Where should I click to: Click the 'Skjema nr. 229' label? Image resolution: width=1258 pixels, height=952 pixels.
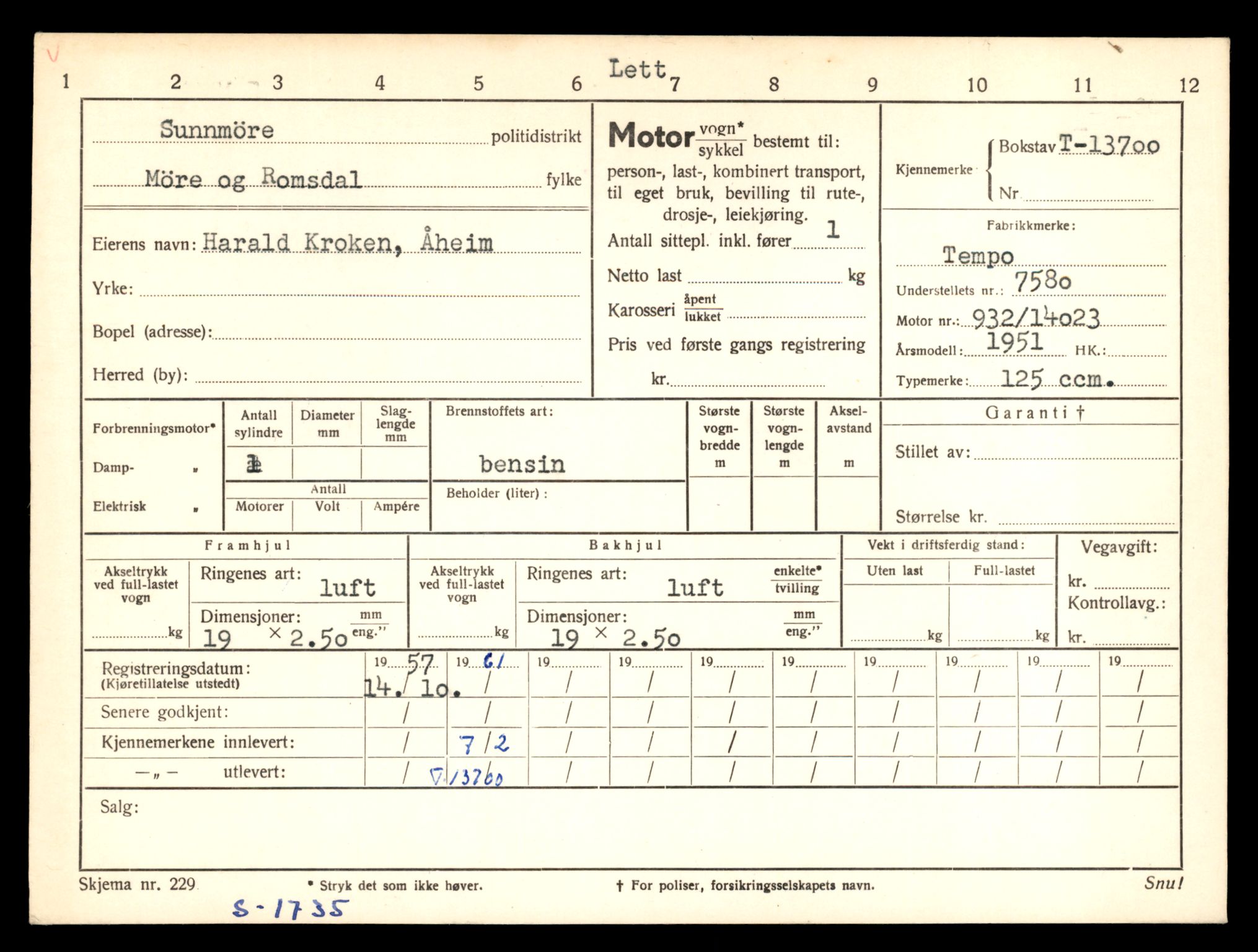point(137,884)
